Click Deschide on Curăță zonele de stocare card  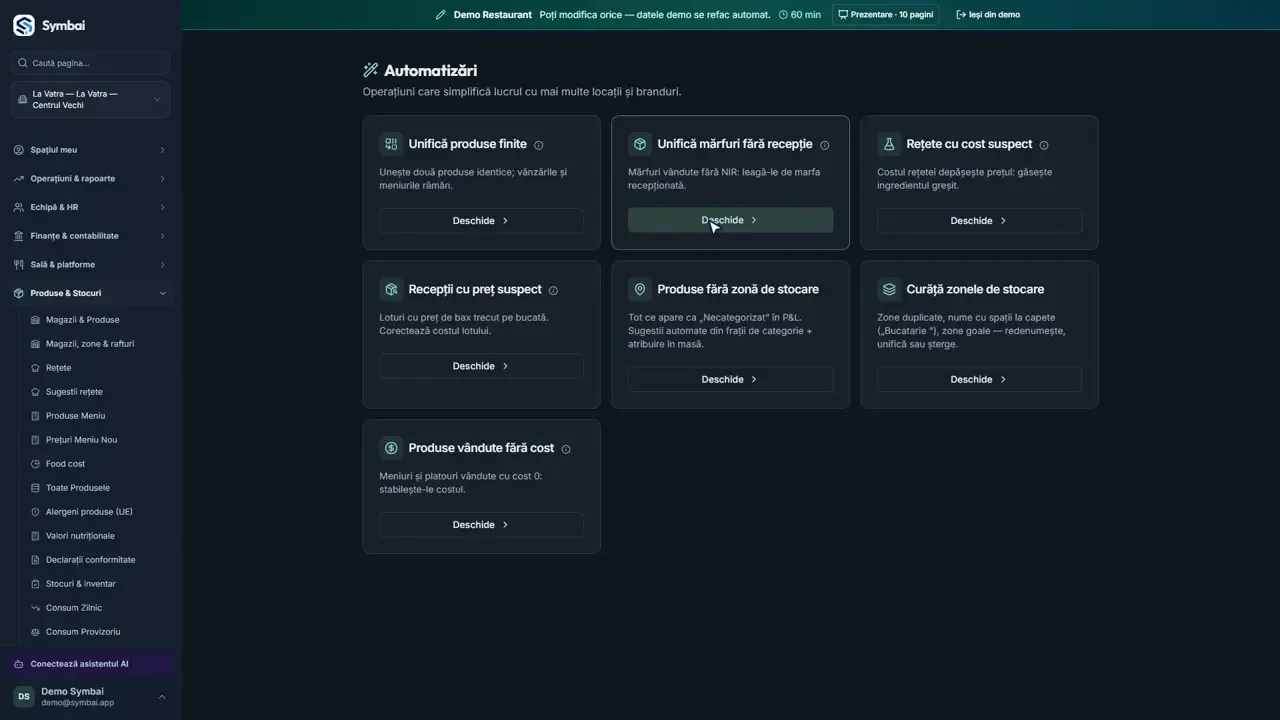[979, 380]
